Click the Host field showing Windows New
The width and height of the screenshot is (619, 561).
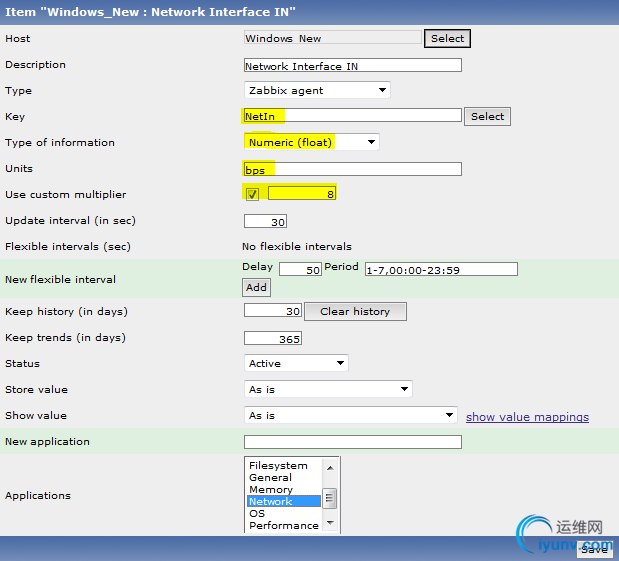pyautogui.click(x=333, y=38)
